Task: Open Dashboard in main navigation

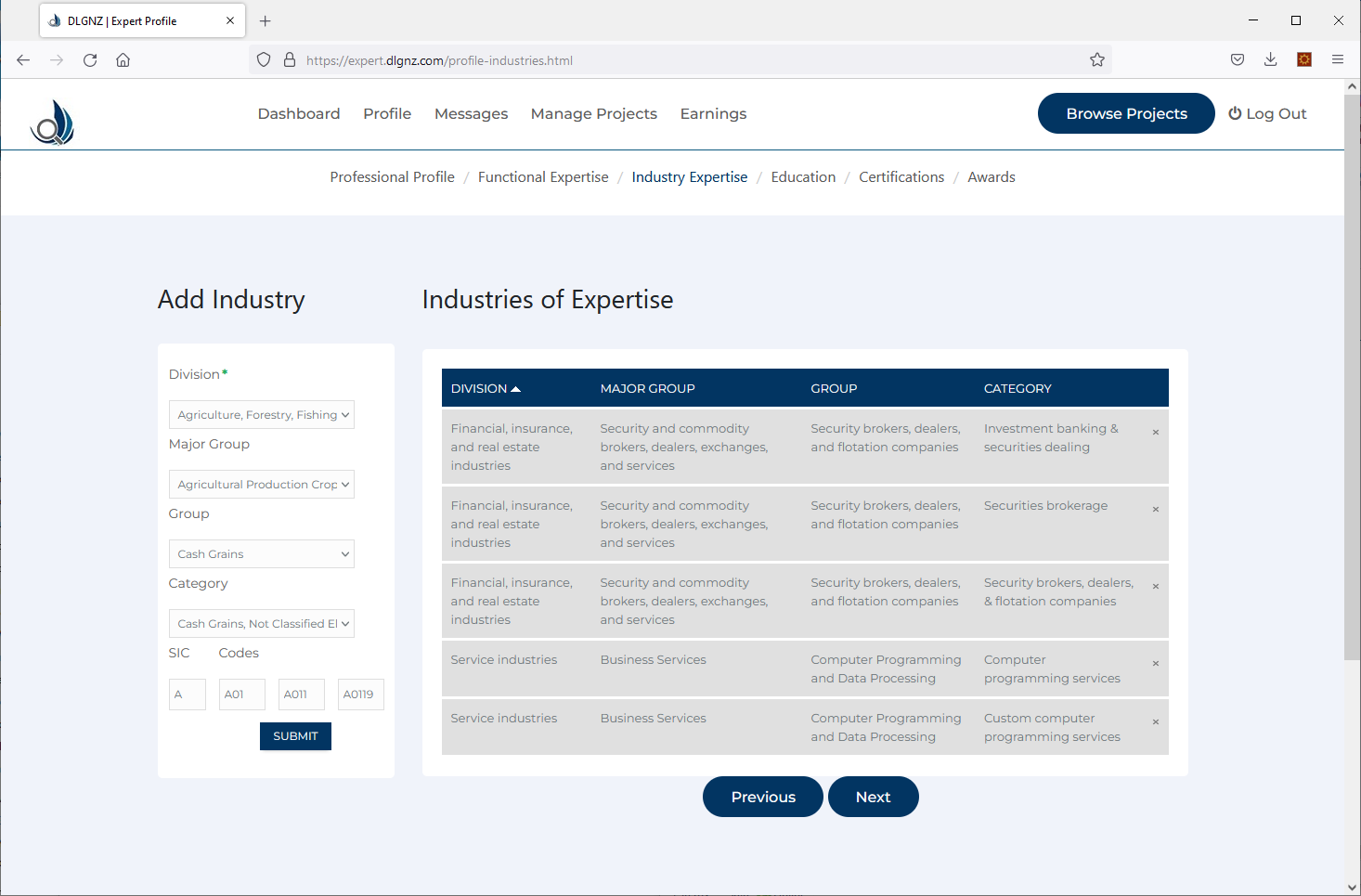Action: pyautogui.click(x=299, y=113)
